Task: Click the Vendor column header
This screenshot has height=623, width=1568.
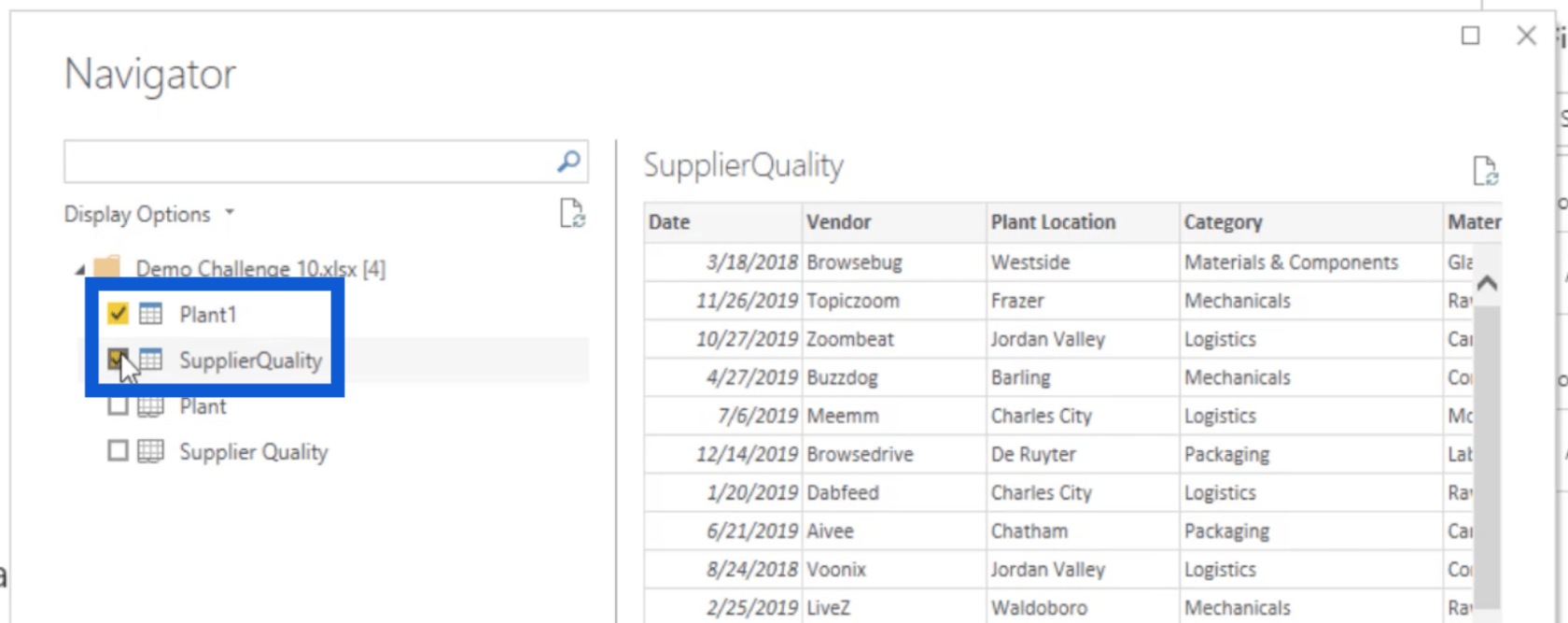Action: click(893, 222)
